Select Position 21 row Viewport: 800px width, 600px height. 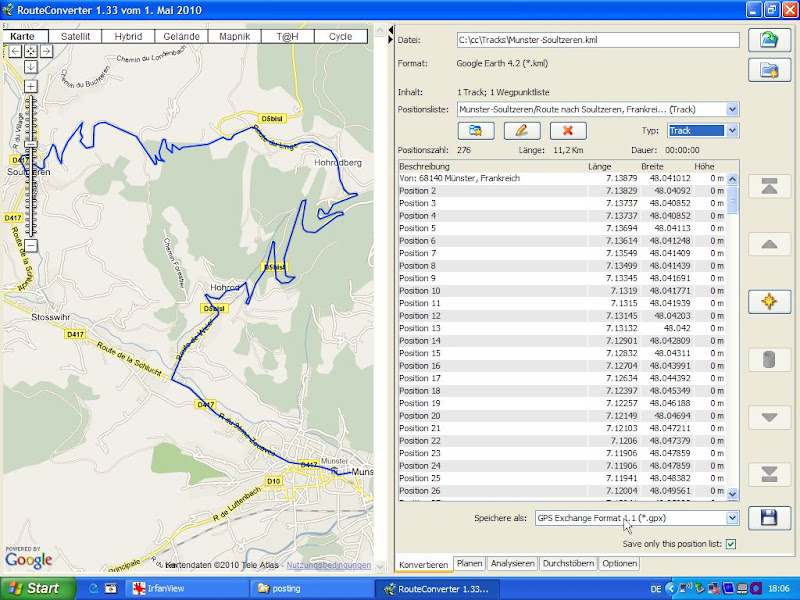pyautogui.click(x=561, y=428)
